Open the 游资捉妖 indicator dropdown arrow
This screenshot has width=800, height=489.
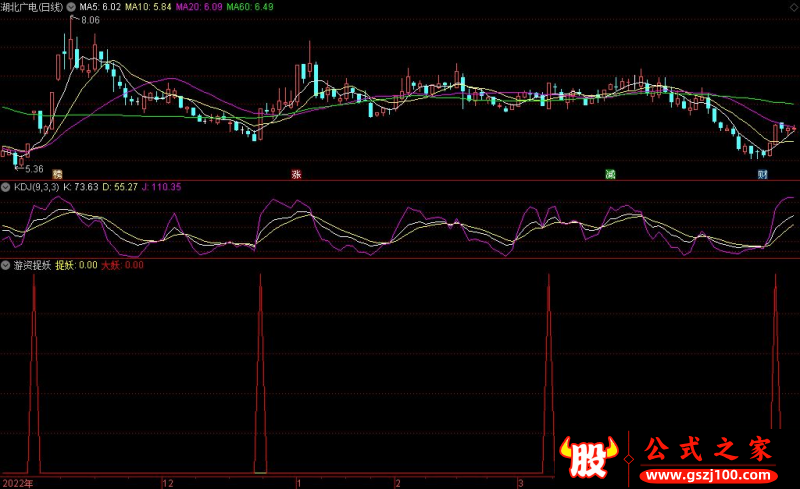(x=6, y=265)
